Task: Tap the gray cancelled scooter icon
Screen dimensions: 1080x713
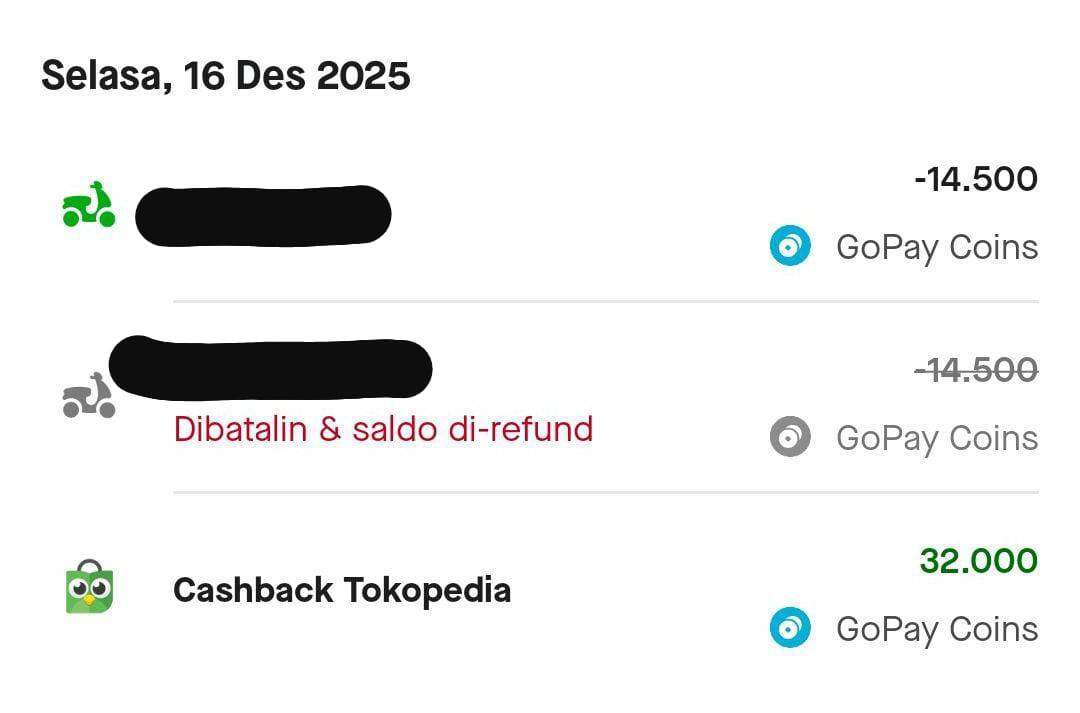Action: tap(89, 396)
